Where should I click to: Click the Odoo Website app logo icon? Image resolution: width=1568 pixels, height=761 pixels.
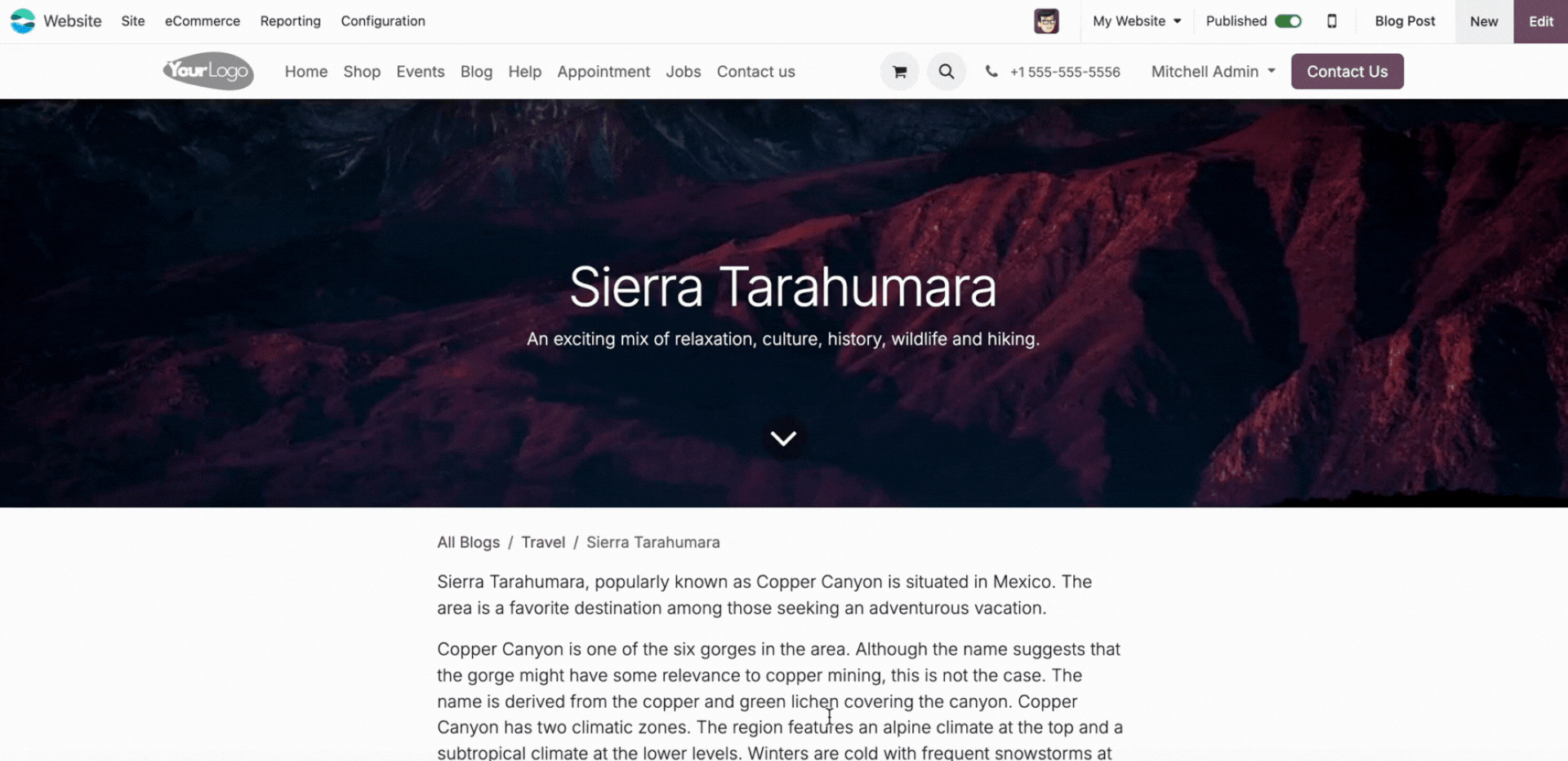click(x=23, y=20)
